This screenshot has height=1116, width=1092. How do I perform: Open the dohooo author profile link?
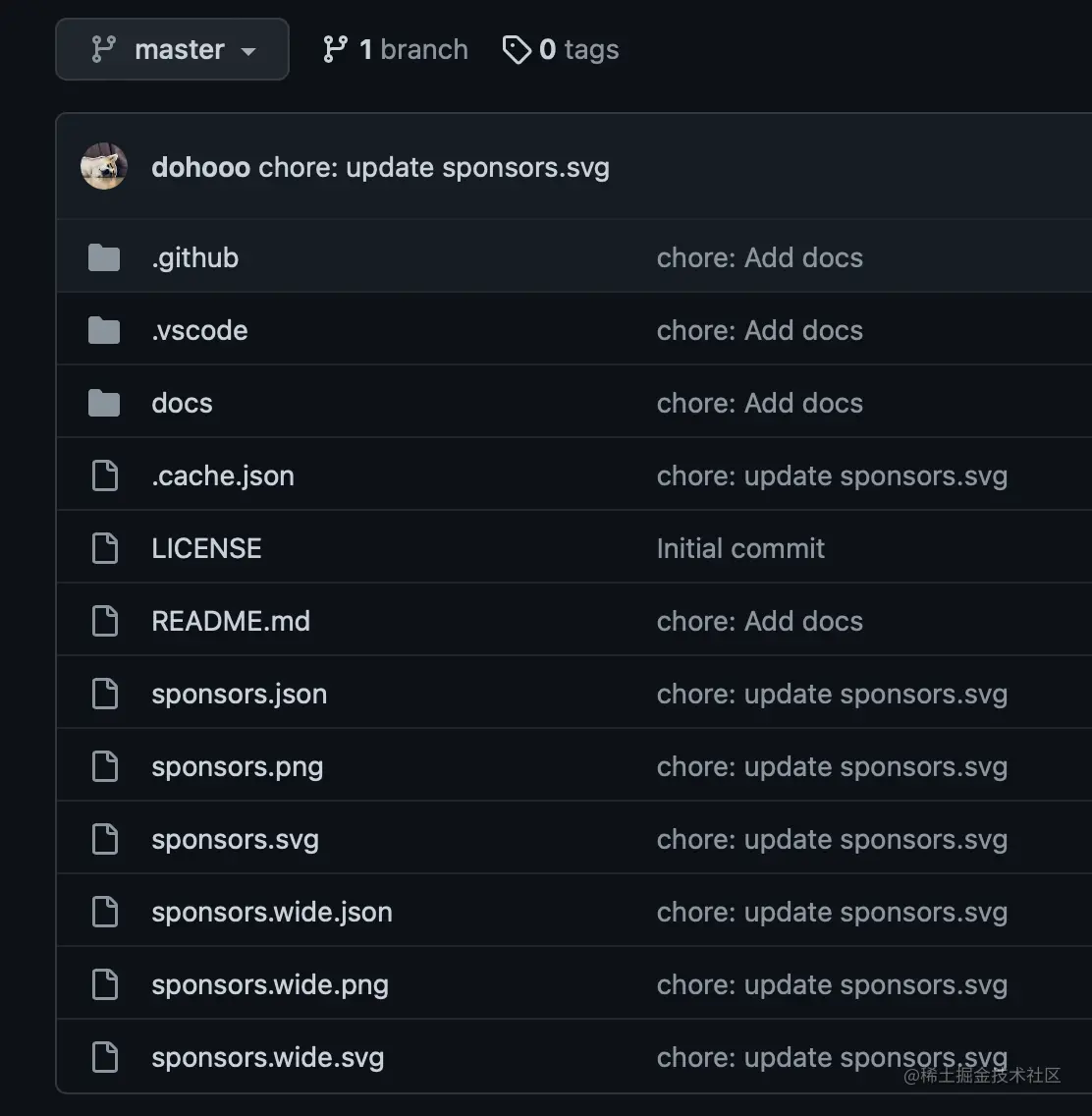[x=200, y=167]
